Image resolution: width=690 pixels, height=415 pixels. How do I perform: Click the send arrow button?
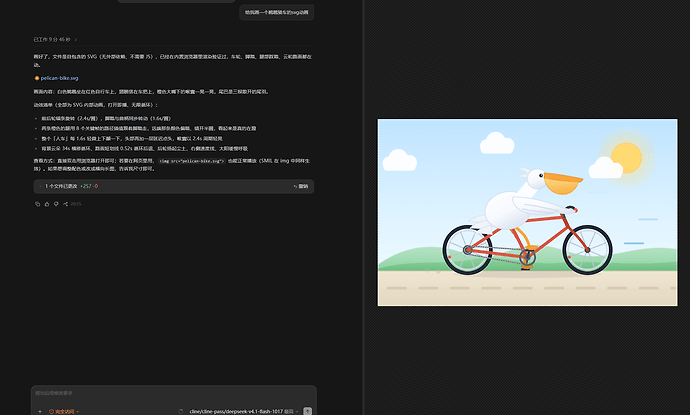308,411
